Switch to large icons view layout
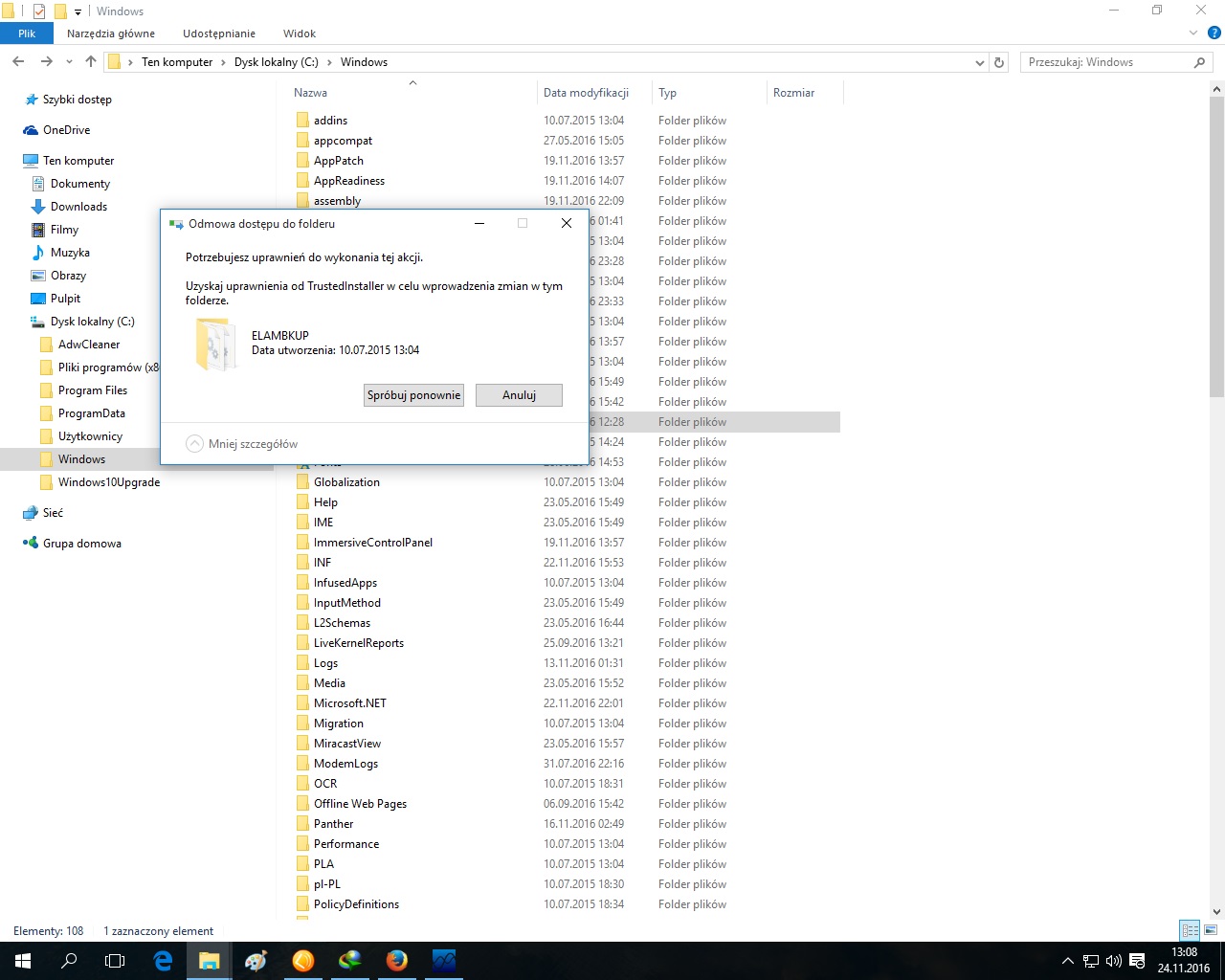Viewport: 1225px width, 980px height. click(1212, 930)
